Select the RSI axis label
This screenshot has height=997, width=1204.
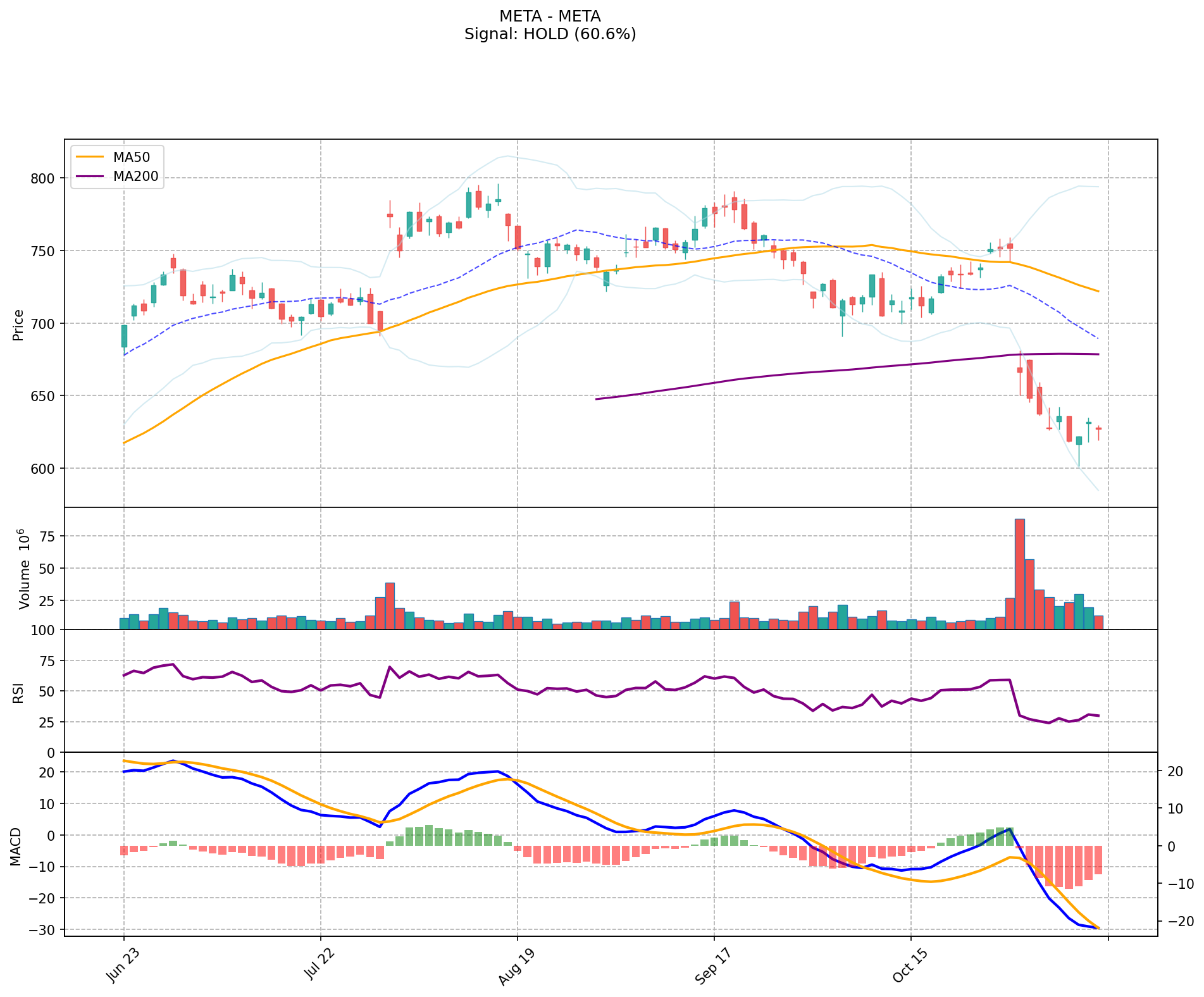(x=18, y=692)
